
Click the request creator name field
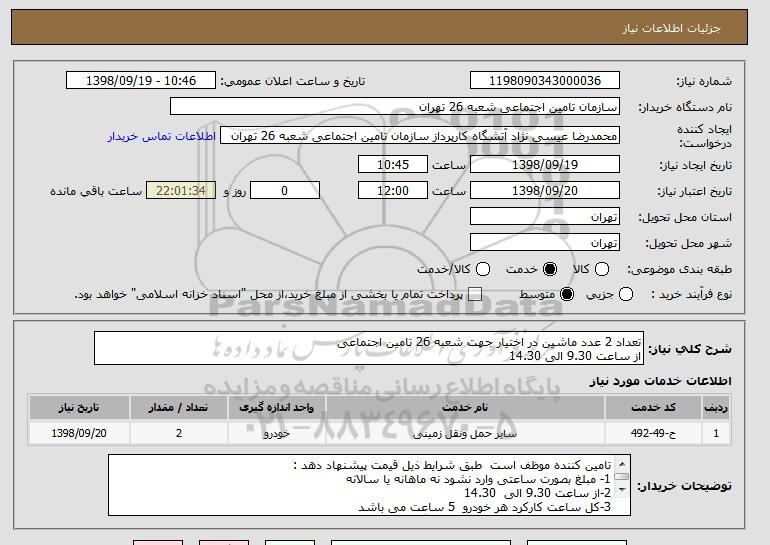[420, 136]
